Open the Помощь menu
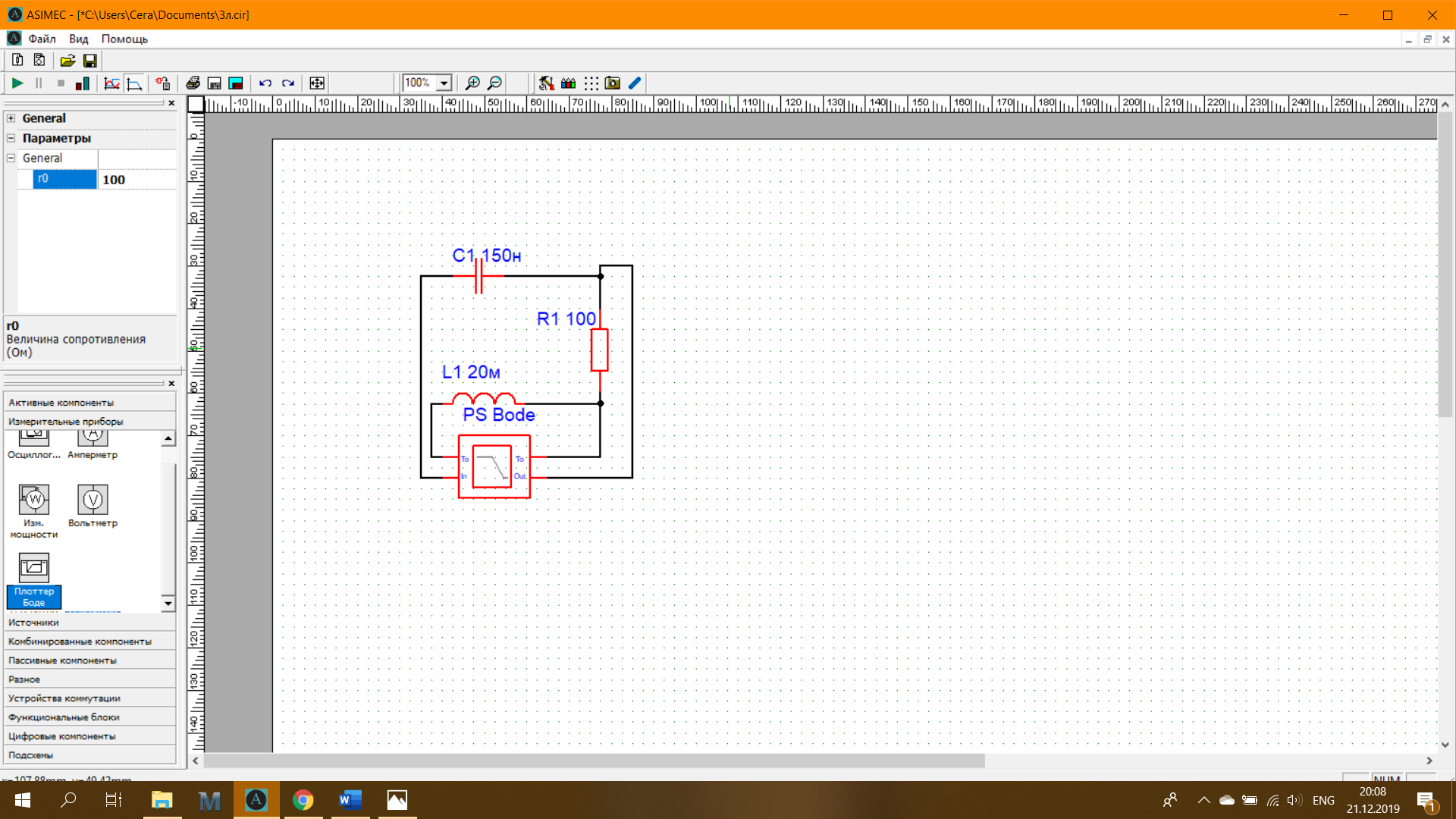Screen dimensions: 1456x819 124,39
